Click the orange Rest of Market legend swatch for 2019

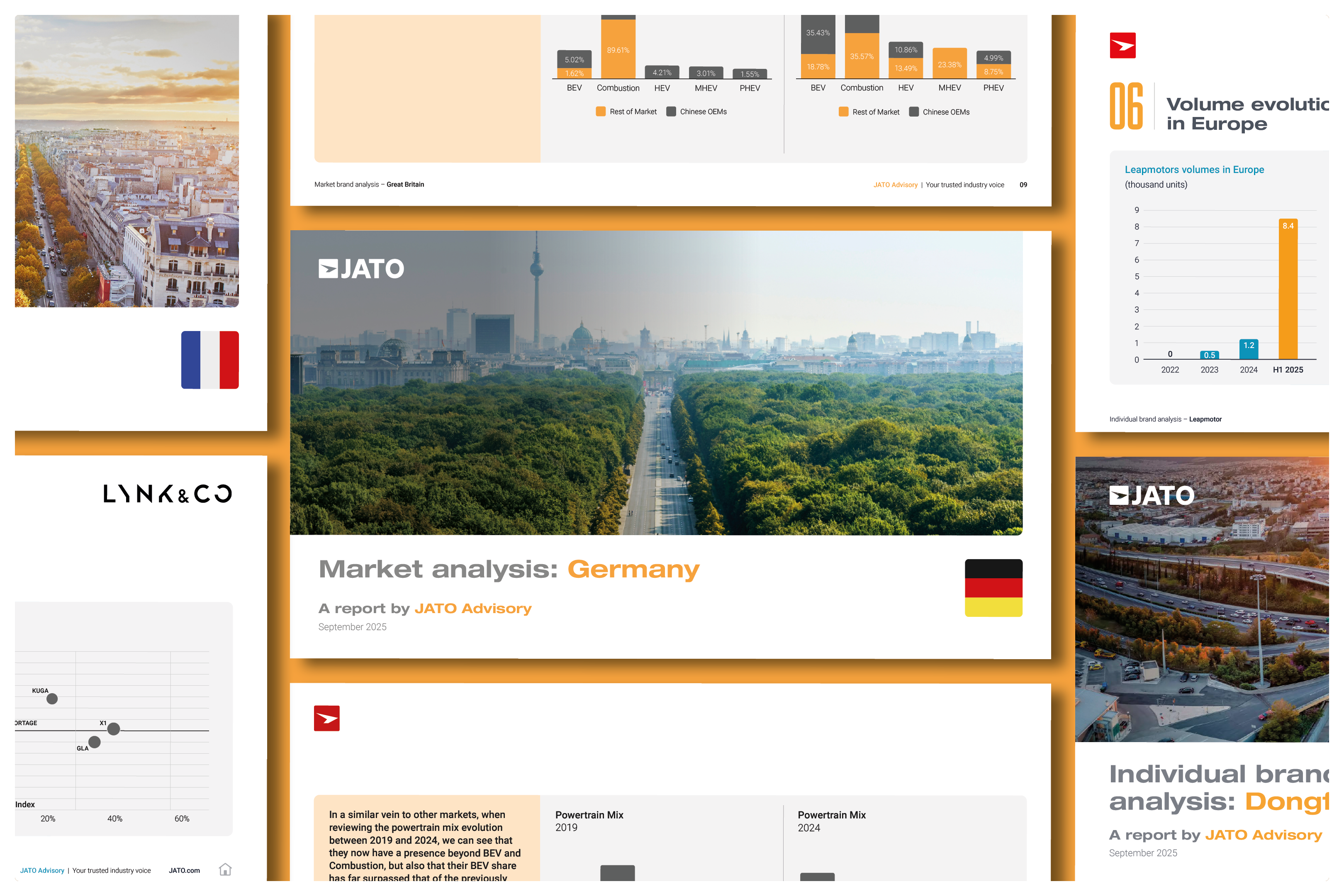tap(601, 112)
